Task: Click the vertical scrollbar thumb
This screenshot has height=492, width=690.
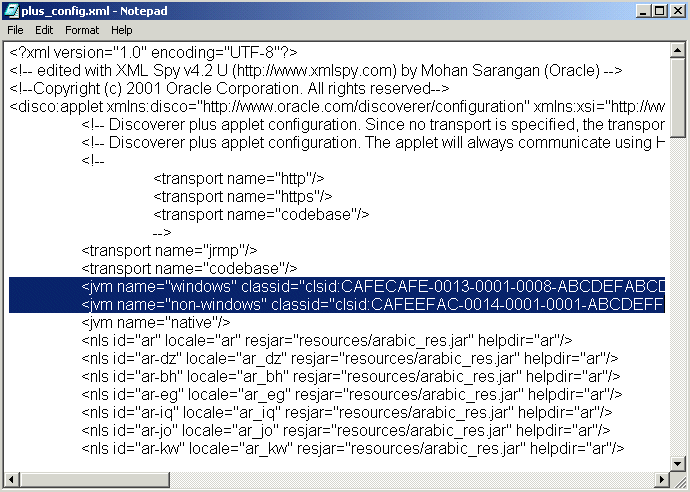Action: (678, 97)
